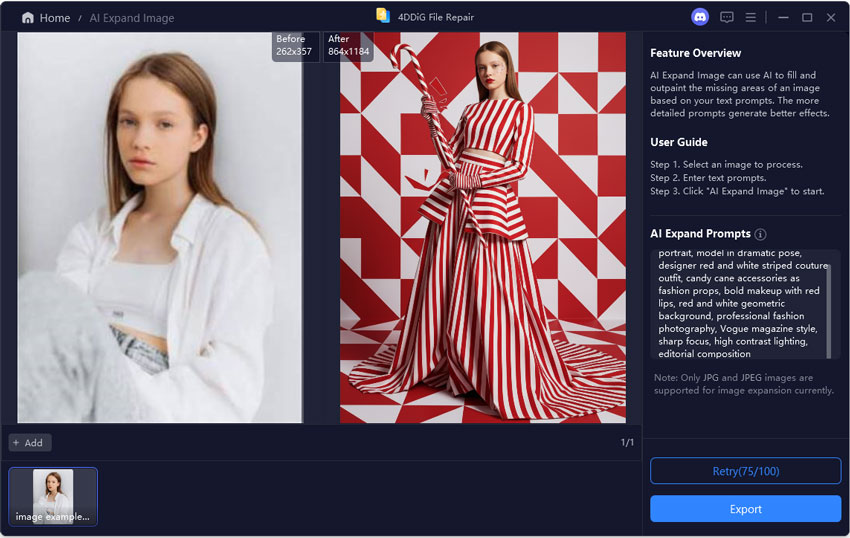Screen dimensions: 850x538
Task: Click the AI Expand Prompts heading
Action: pyautogui.click(x=700, y=234)
